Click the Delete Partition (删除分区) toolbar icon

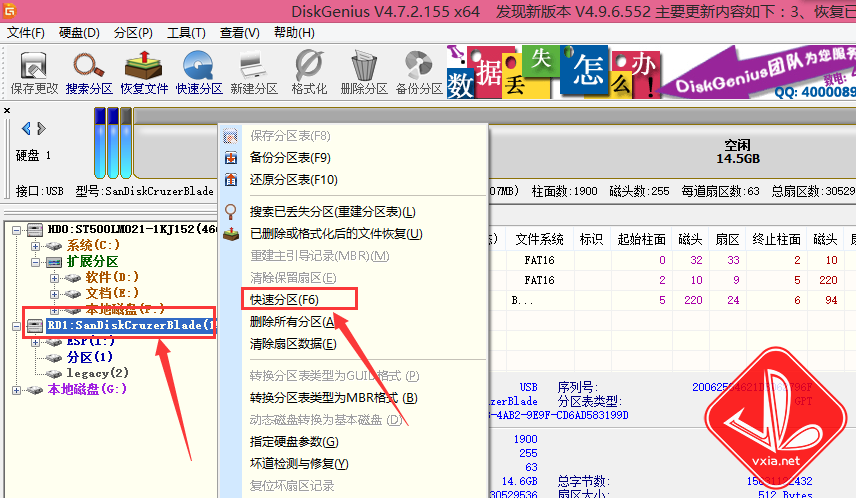click(x=364, y=73)
